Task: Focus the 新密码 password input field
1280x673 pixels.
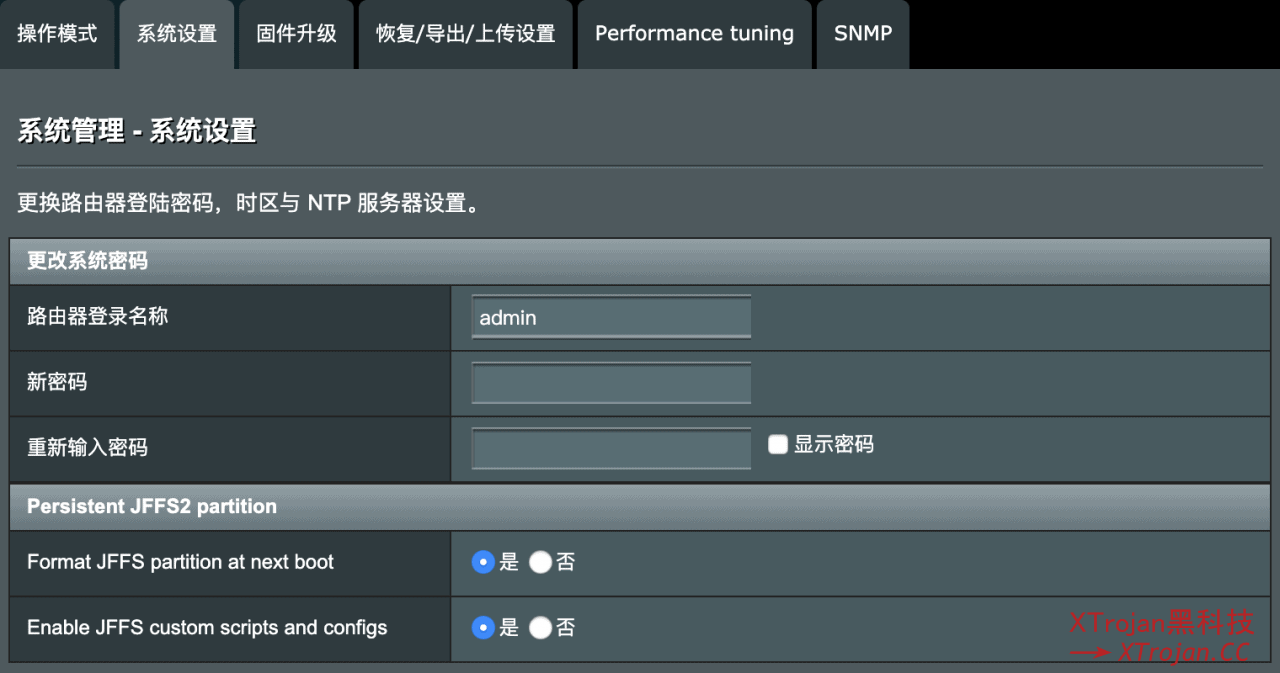Action: [x=611, y=383]
